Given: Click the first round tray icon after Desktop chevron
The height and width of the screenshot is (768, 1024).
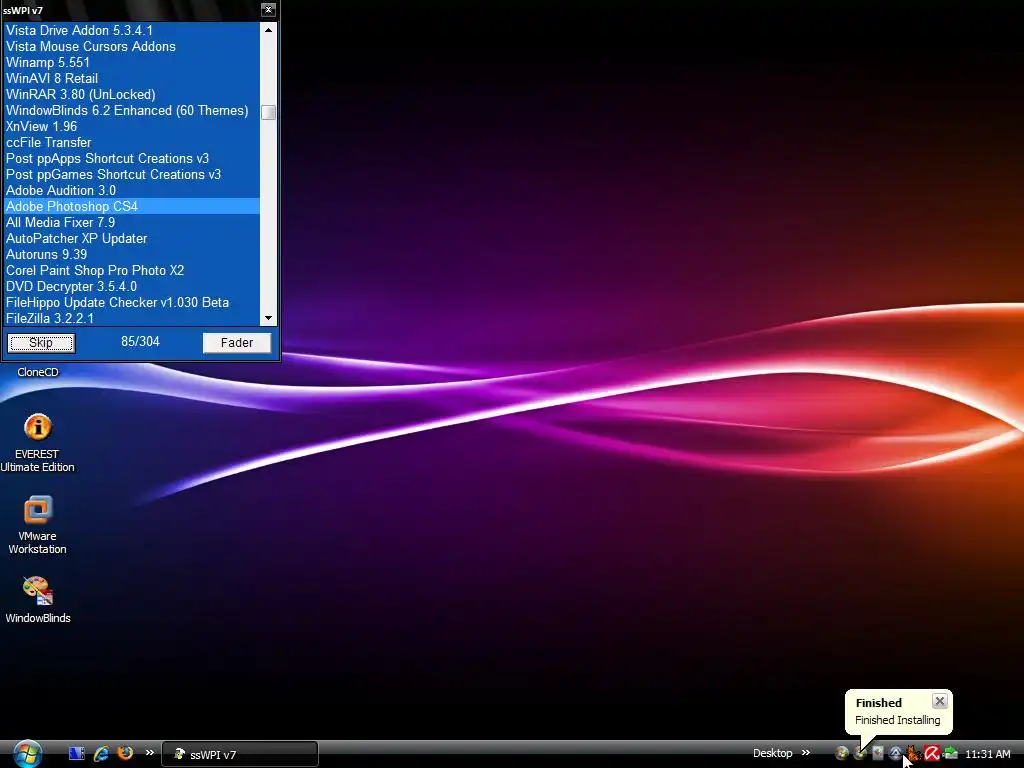Looking at the screenshot, I should click(842, 753).
